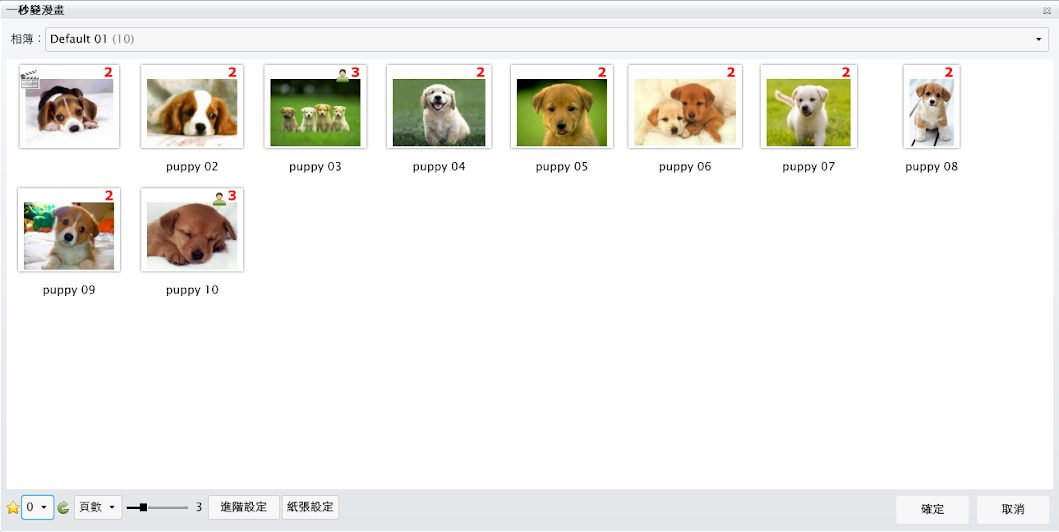Image resolution: width=1059 pixels, height=532 pixels.
Task: Click the 紙張設定 button
Action: 310,507
